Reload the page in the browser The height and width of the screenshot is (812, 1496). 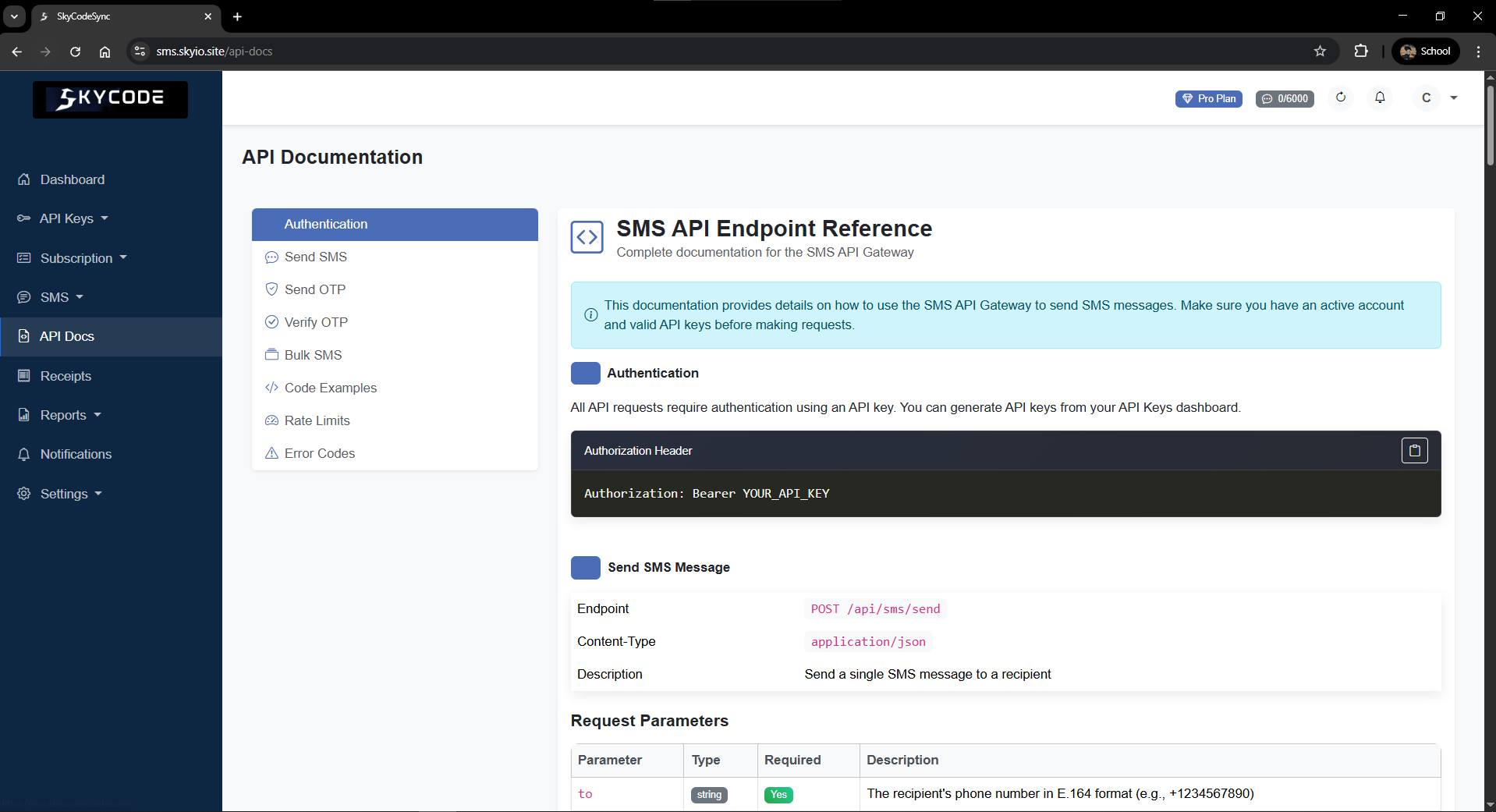coord(75,51)
